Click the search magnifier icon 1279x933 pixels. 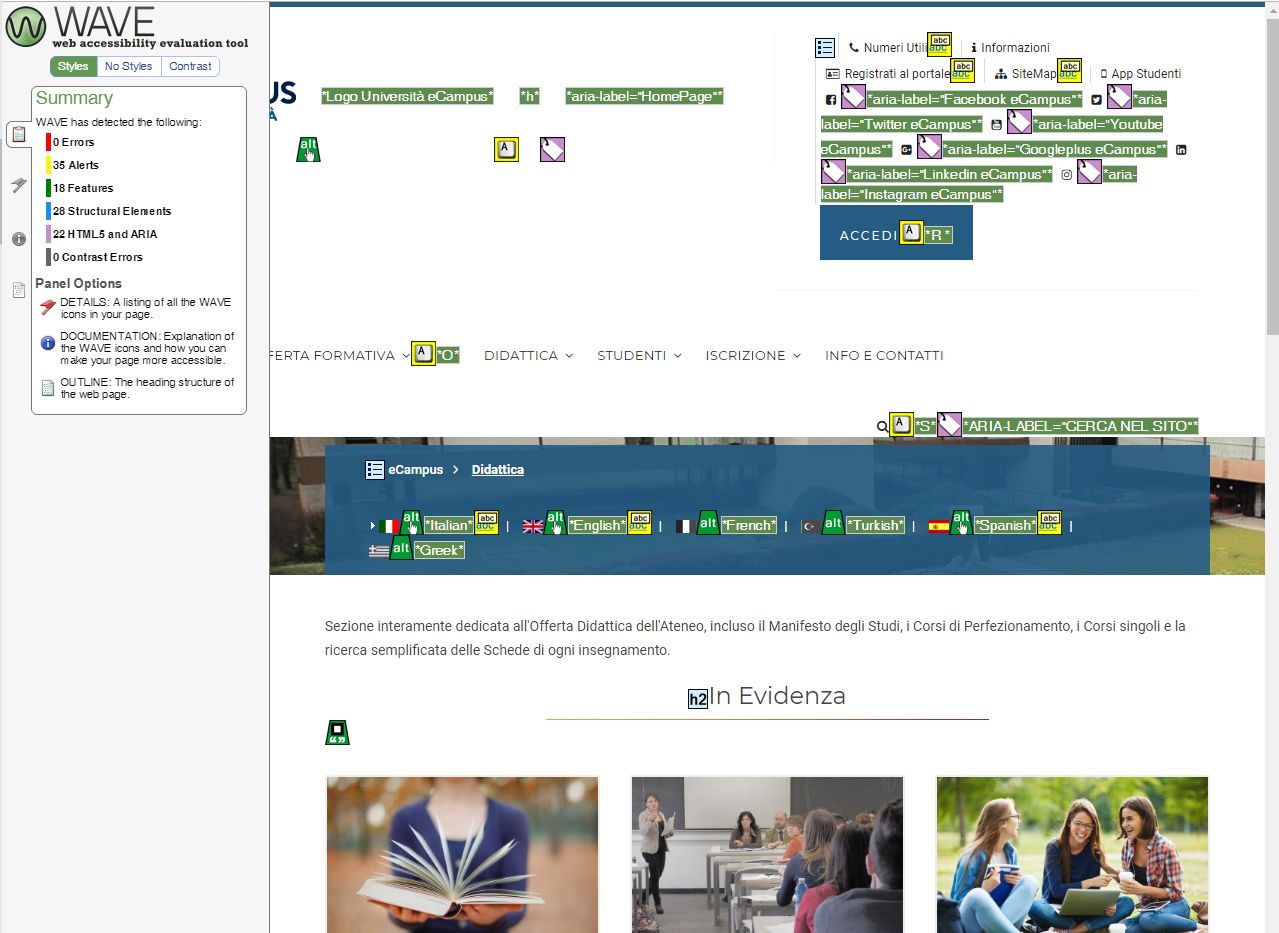(x=882, y=427)
